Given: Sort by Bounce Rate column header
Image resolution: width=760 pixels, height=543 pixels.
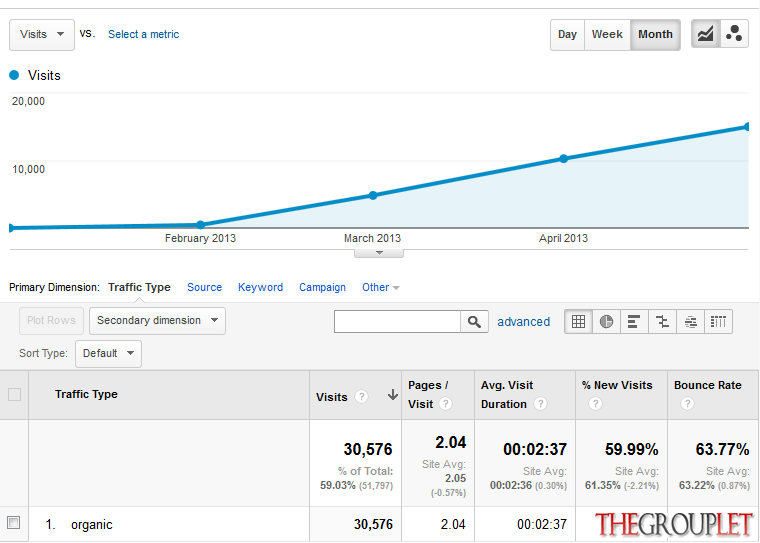Looking at the screenshot, I should 708,385.
